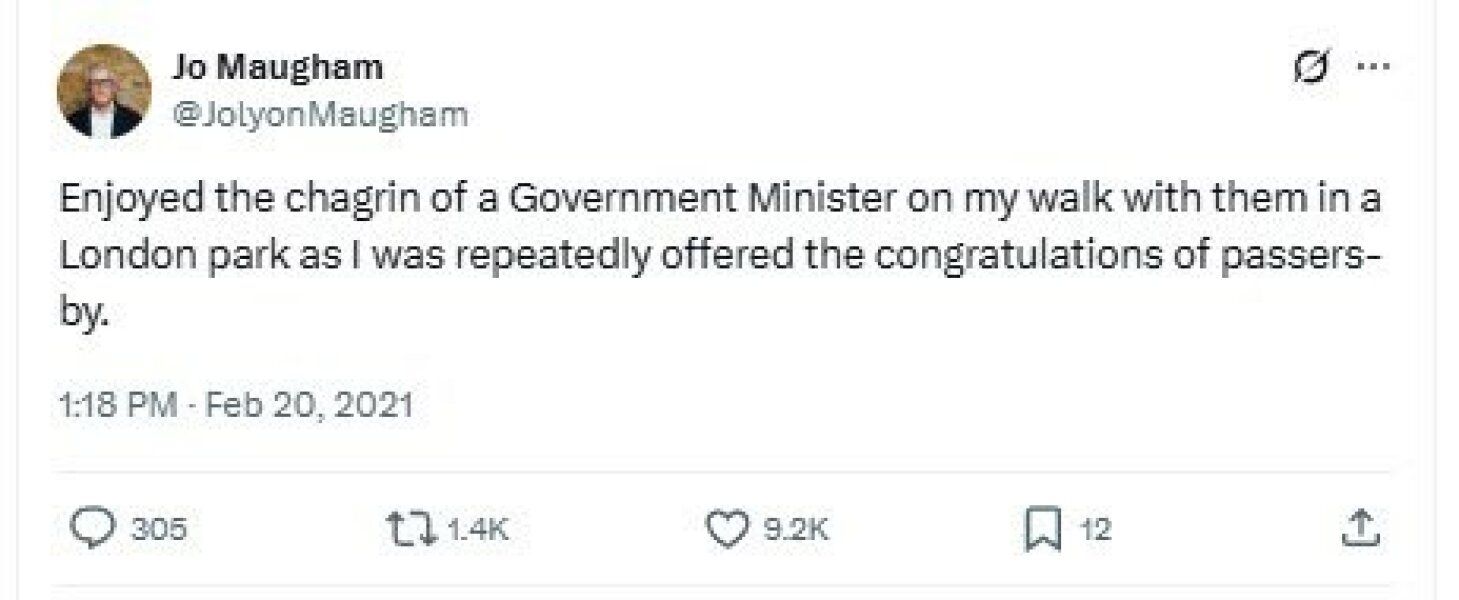Screen dimensions: 1459x600
Task: Click the 305 replies count
Action: coord(158,529)
